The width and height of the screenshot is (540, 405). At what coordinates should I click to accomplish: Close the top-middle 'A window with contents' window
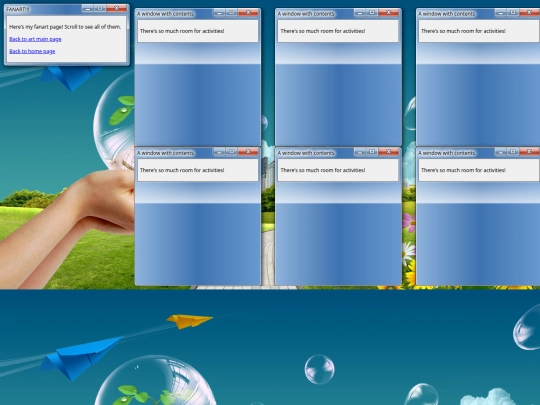coord(388,13)
